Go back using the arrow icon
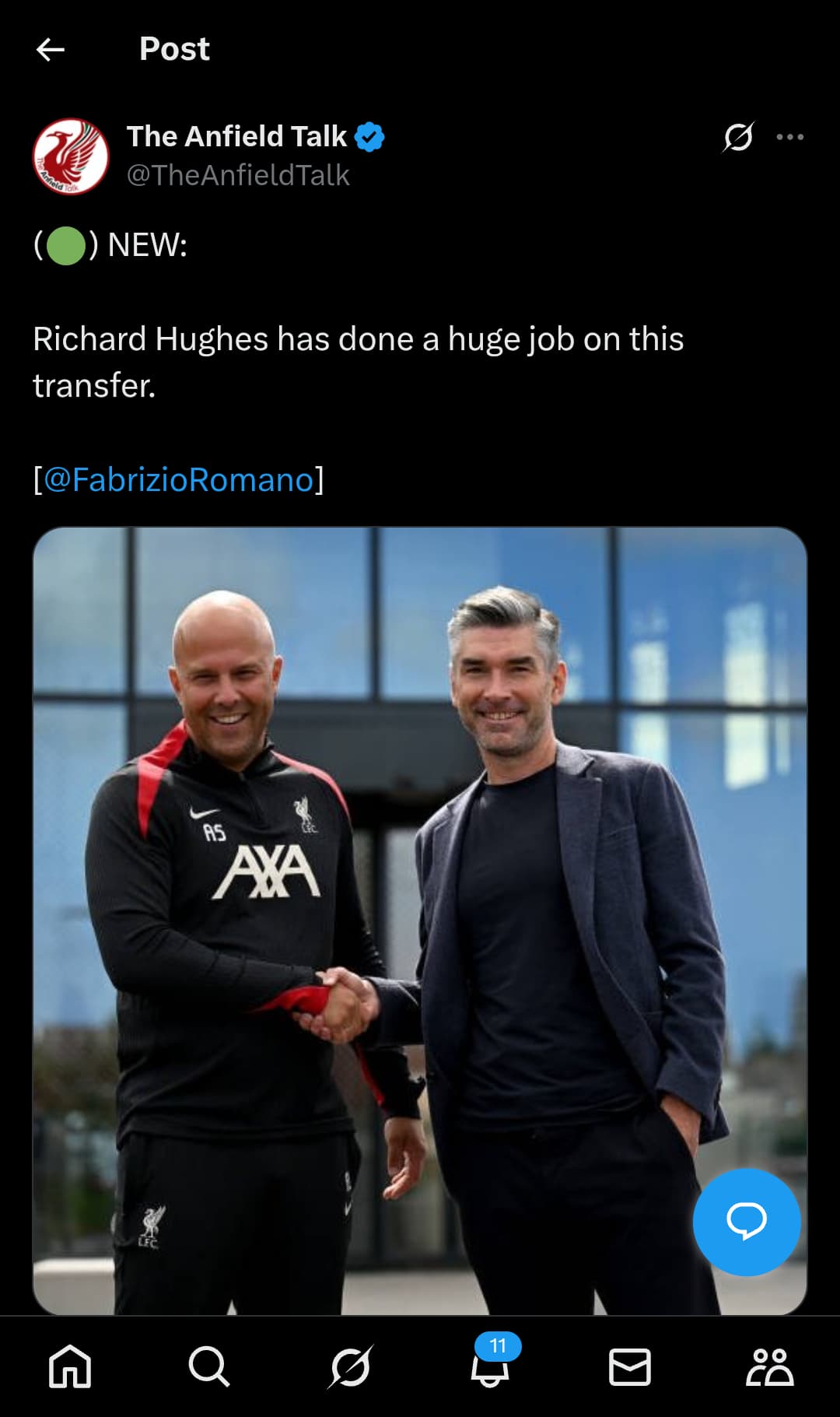The width and height of the screenshot is (840, 1417). click(x=51, y=50)
